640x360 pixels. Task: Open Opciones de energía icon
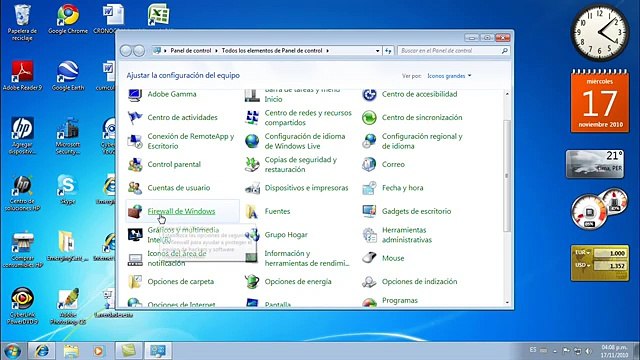[252, 282]
